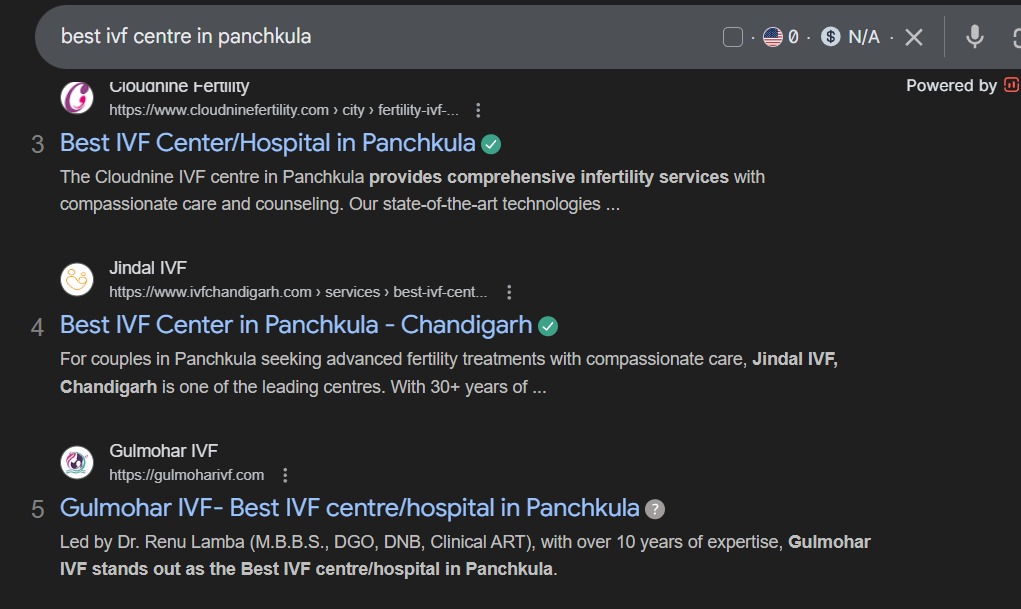Click the Gulmohar IVF site favicon
Screen dimensions: 1021x609
tap(77, 463)
